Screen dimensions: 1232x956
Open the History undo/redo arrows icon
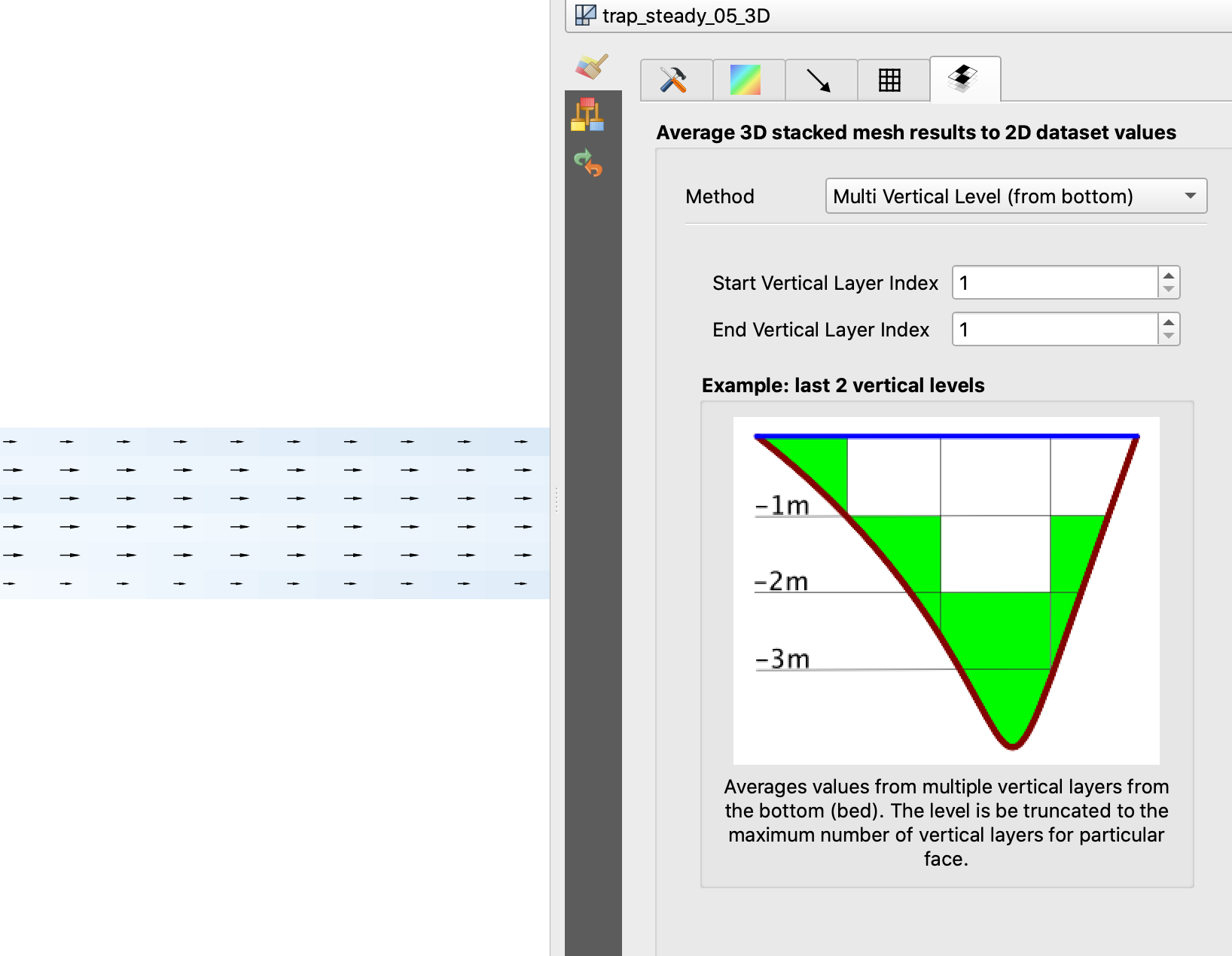[x=587, y=163]
